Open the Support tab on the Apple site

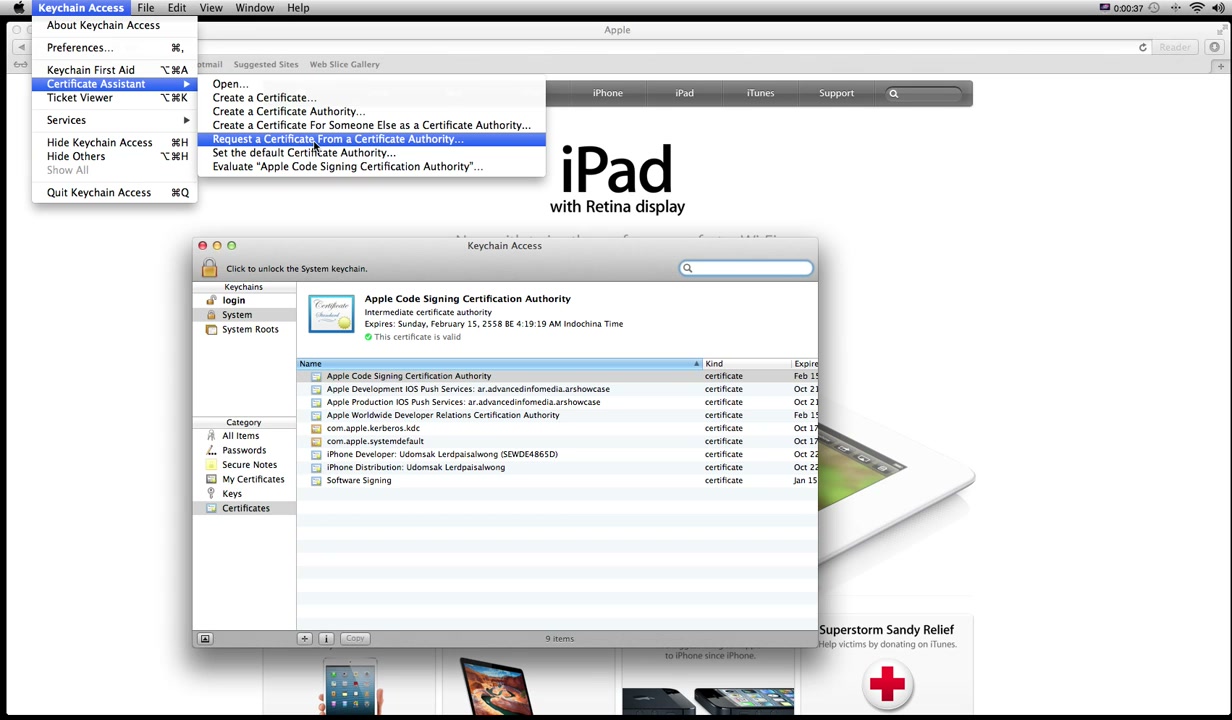[836, 93]
